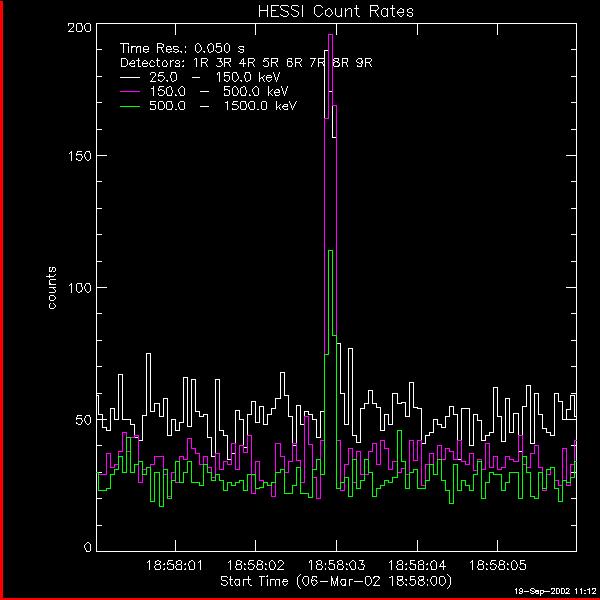Image resolution: width=600 pixels, height=600 pixels.
Task: Select the "150.0 – 500.0 keV" legend label
Action: [218, 92]
